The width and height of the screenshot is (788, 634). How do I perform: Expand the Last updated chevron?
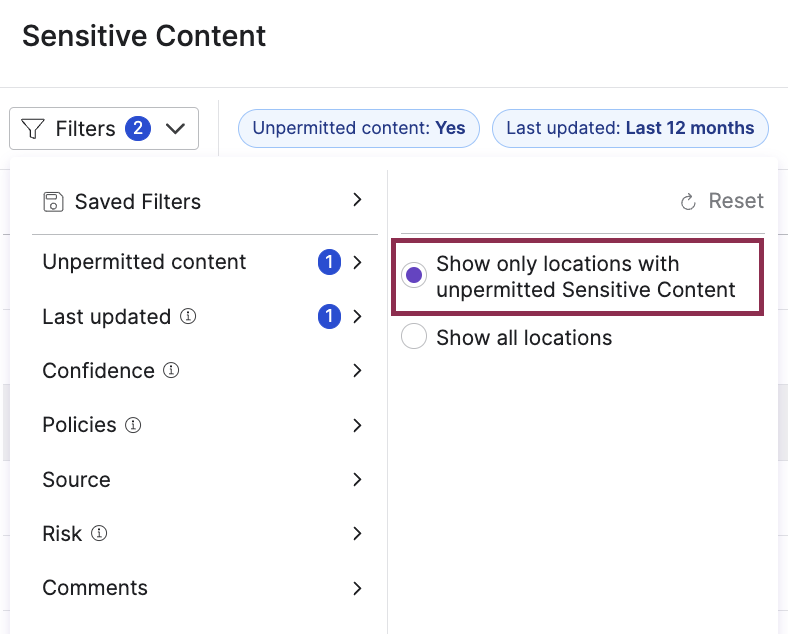[x=357, y=316]
